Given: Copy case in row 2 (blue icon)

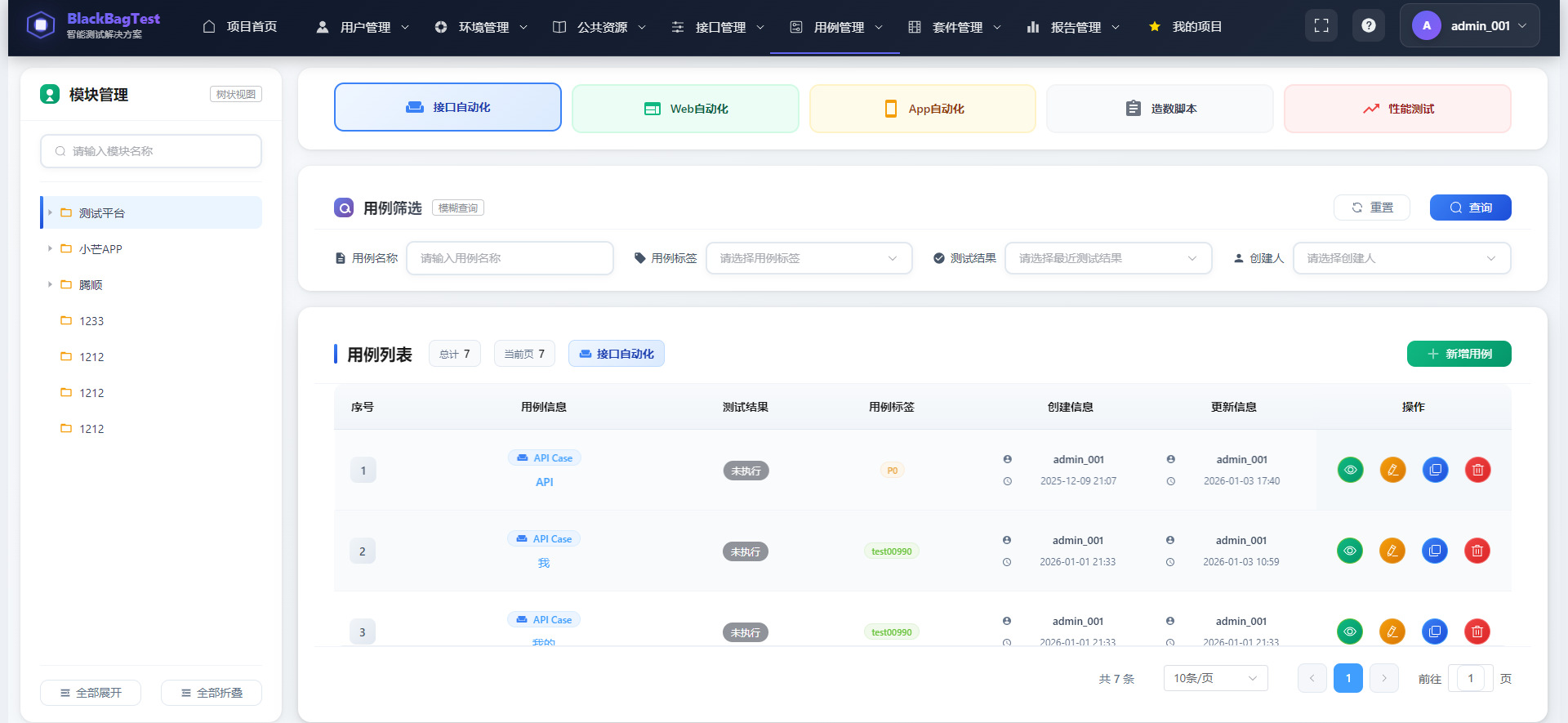Looking at the screenshot, I should coord(1435,551).
